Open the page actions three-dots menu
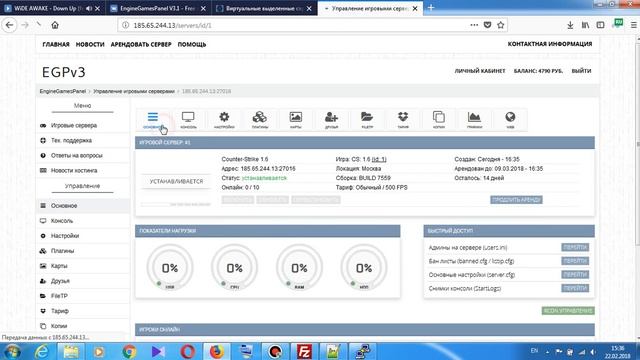Image resolution: width=640 pixels, height=360 pixels. [474, 25]
